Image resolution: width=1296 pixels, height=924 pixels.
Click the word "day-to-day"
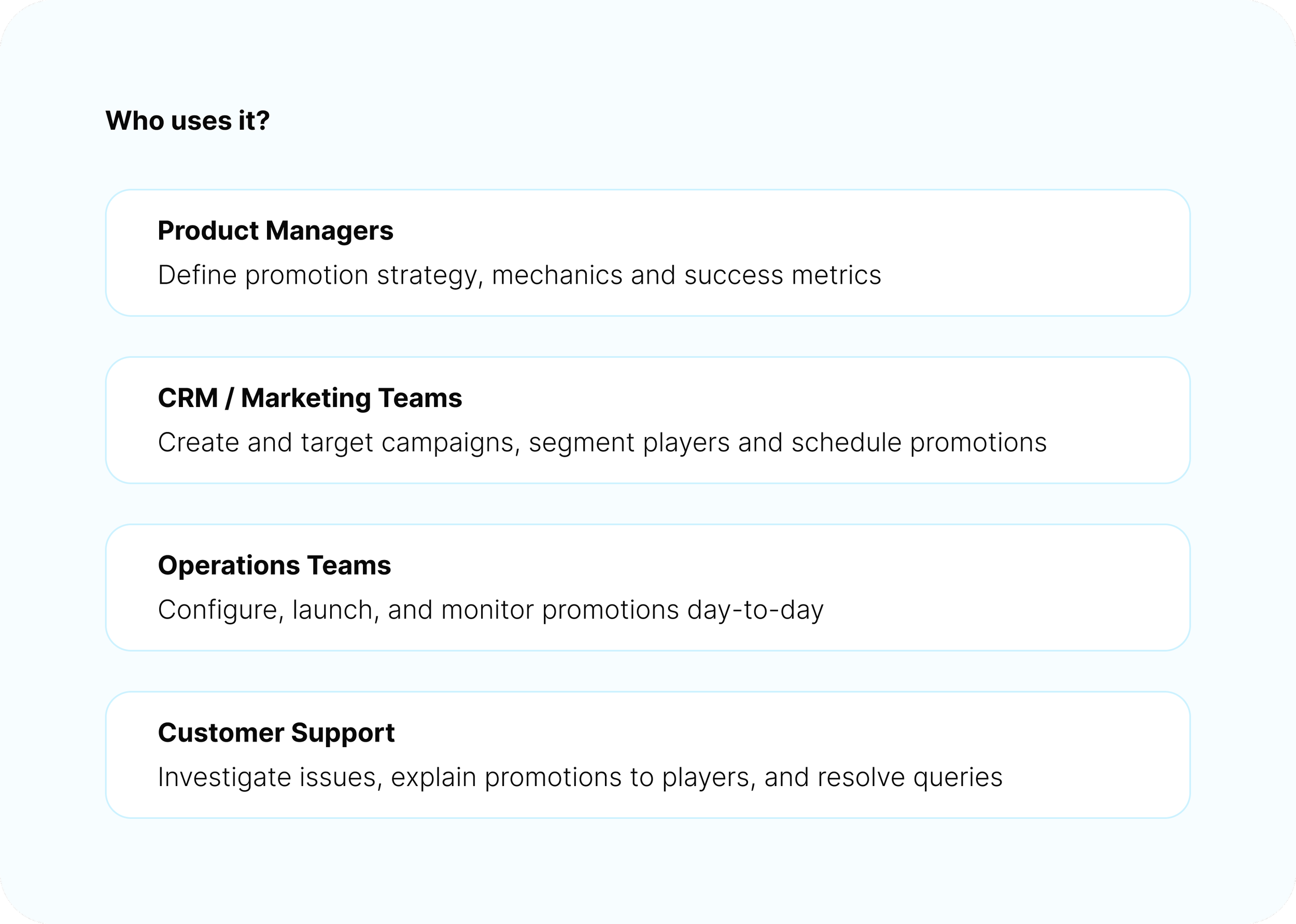point(755,610)
